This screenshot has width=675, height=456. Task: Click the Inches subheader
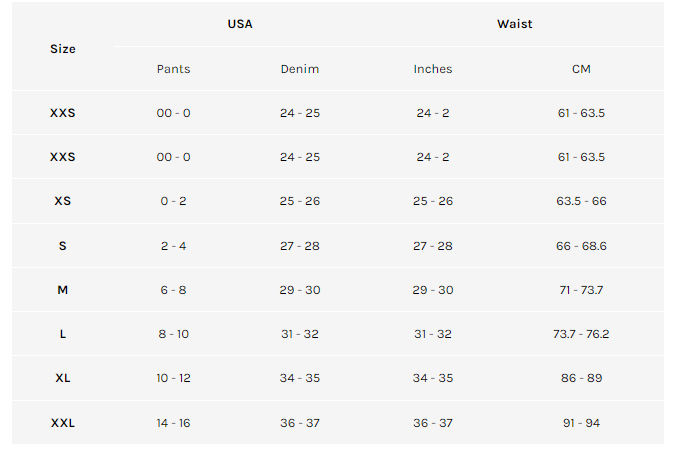(x=433, y=69)
